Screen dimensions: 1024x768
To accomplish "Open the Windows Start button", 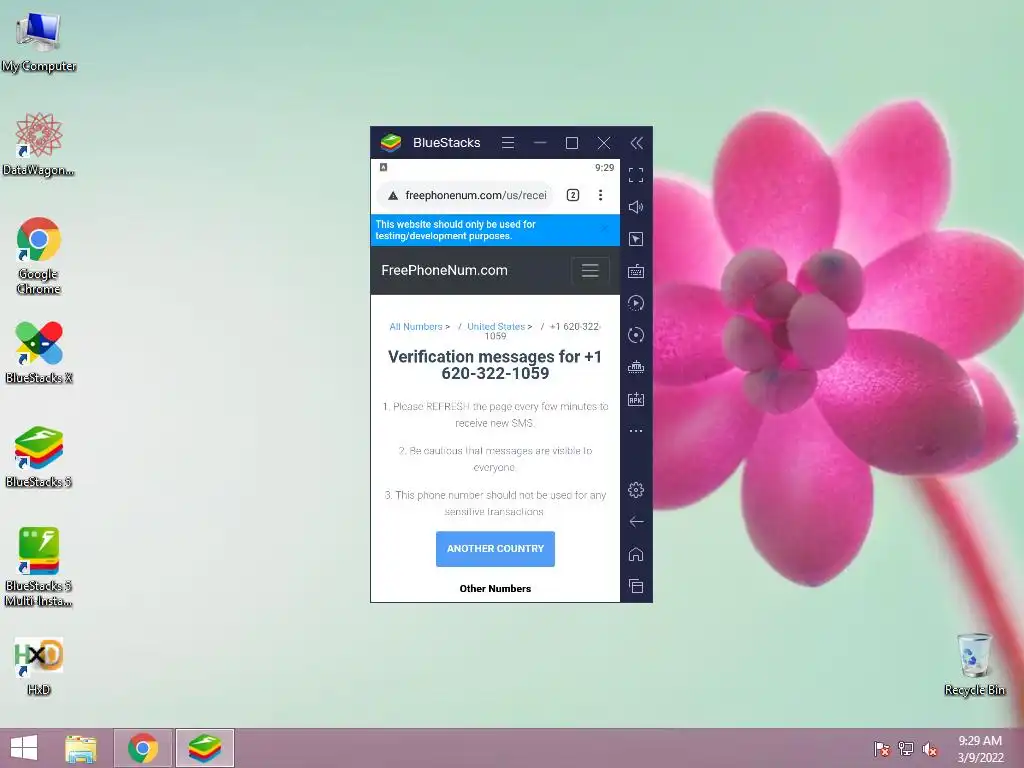I will click(x=24, y=748).
